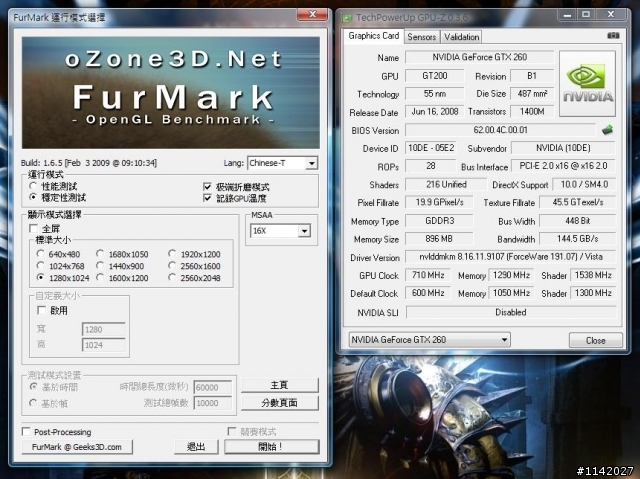The width and height of the screenshot is (640, 479).
Task: Select the 1600x1200 resolution
Action: click(x=100, y=277)
